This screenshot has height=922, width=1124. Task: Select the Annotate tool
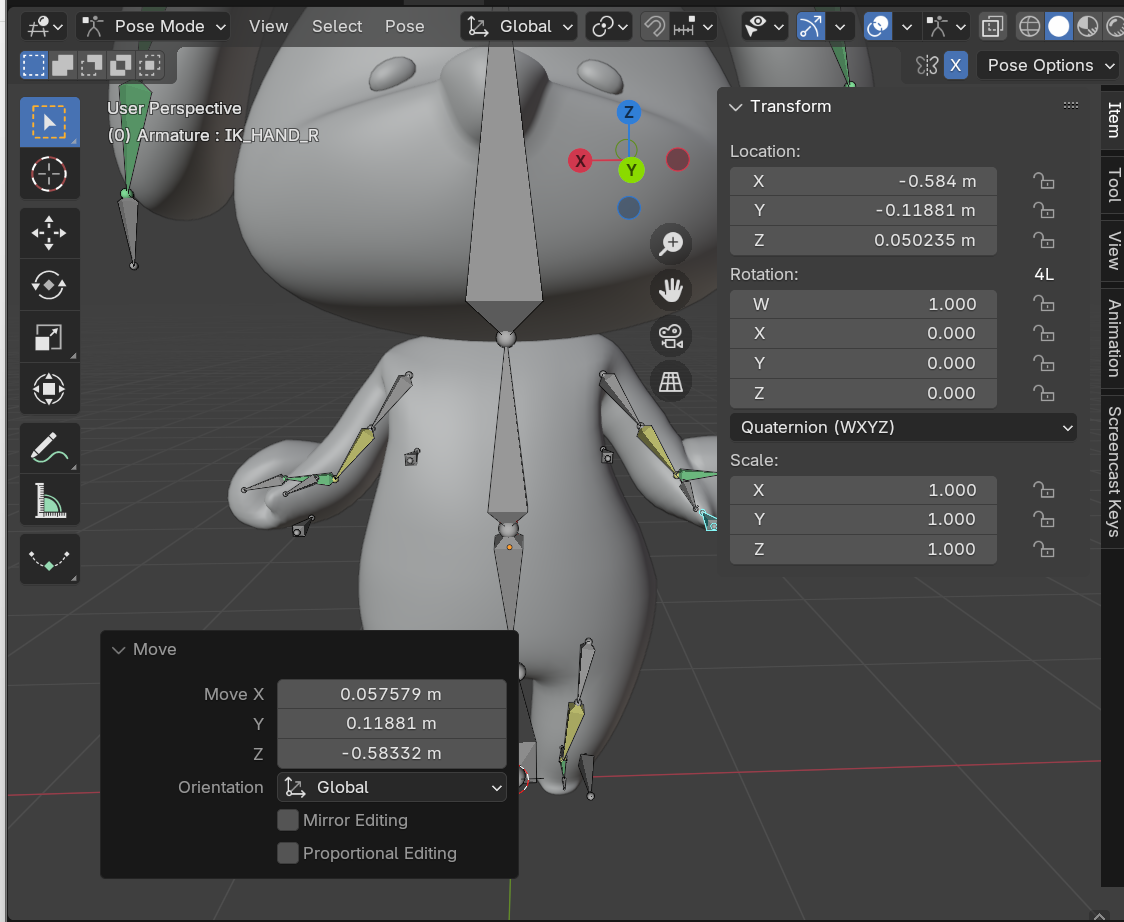tap(49, 448)
